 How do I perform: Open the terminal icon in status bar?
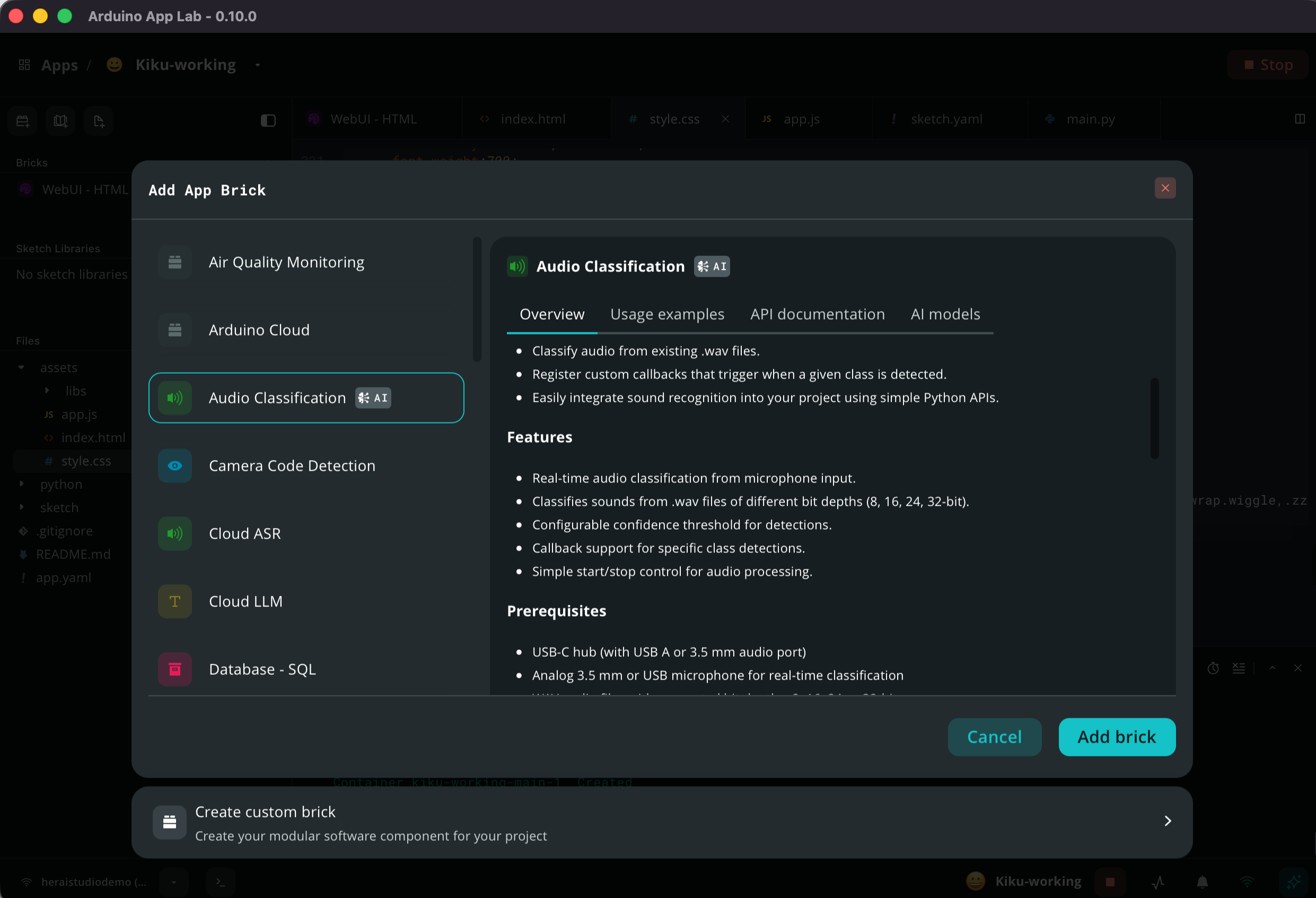(220, 882)
